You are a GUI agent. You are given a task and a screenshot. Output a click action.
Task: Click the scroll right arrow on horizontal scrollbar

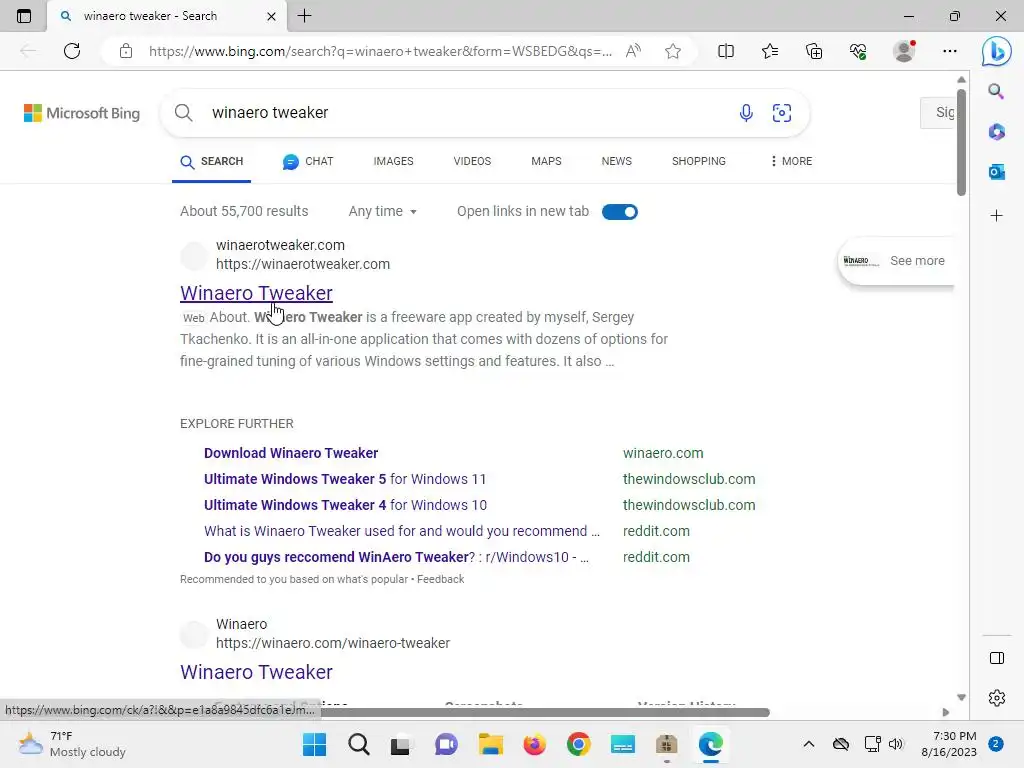pos(946,712)
